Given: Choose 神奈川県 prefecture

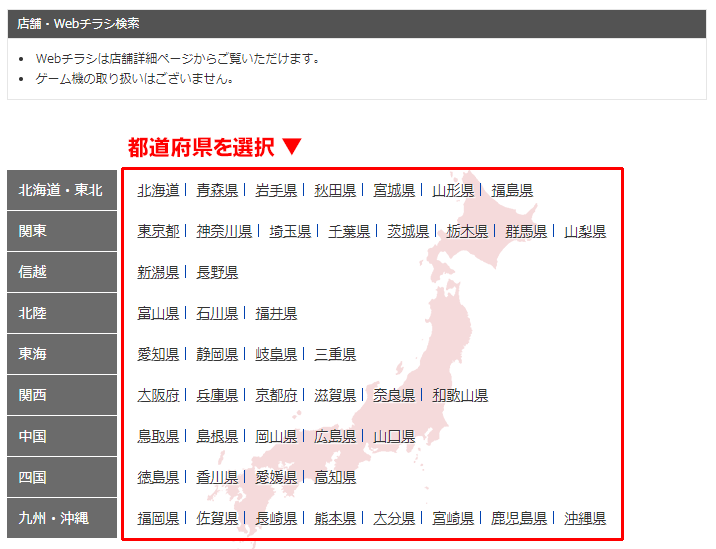Looking at the screenshot, I should coord(224,232).
